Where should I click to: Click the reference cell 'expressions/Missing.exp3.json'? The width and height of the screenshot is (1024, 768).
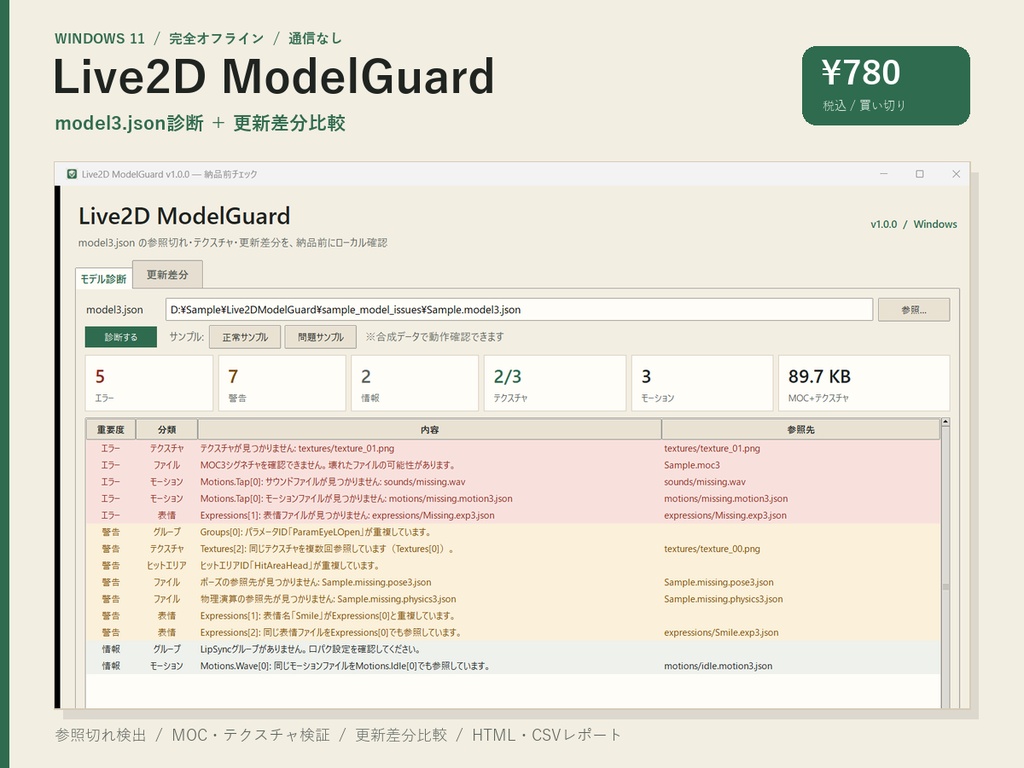tap(725, 515)
